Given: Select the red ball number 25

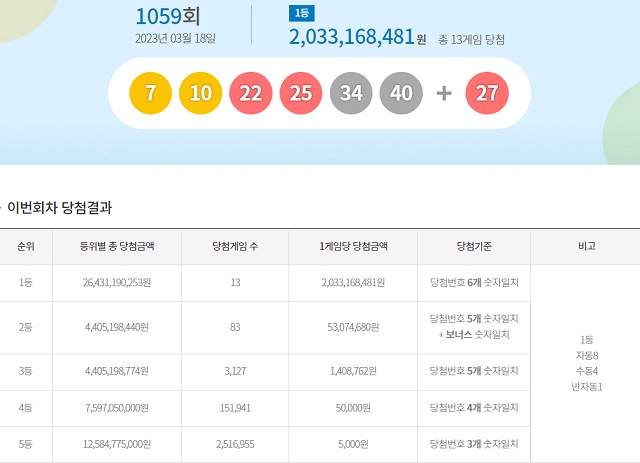Looking at the screenshot, I should point(301,93).
